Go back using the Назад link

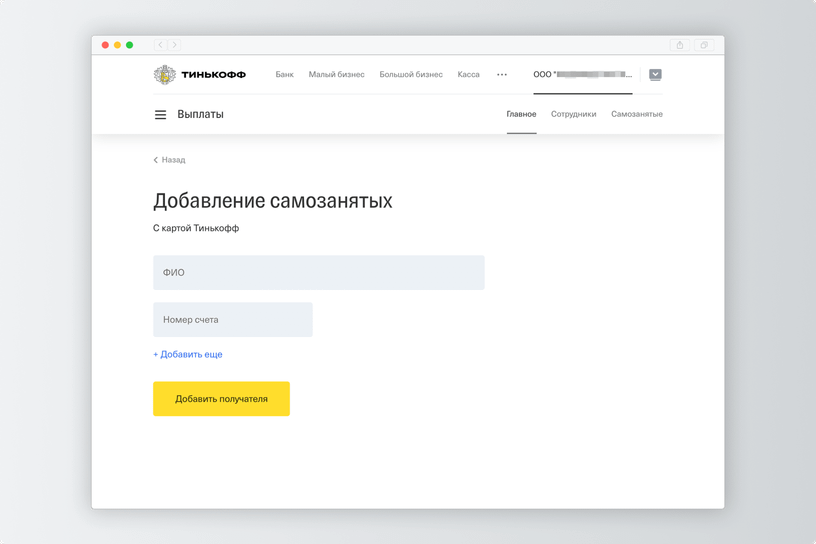170,160
